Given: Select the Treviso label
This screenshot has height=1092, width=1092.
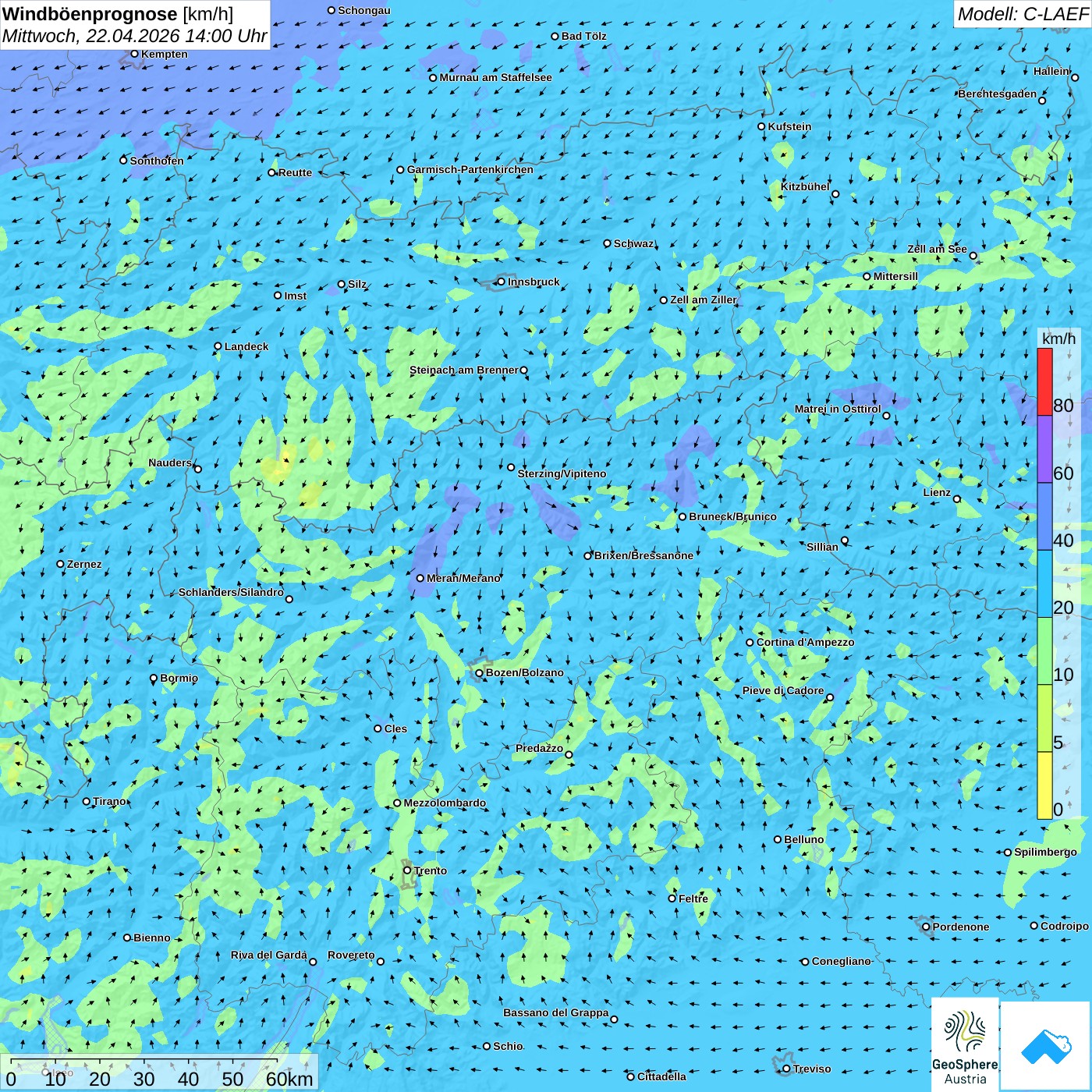Looking at the screenshot, I should [812, 1069].
